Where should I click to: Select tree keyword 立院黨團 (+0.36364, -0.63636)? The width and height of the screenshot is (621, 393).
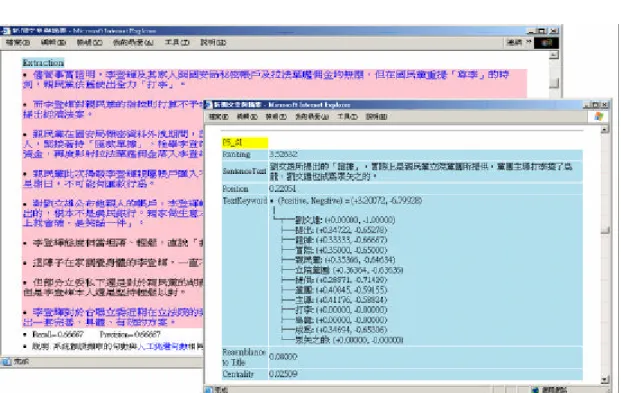[x=349, y=270]
